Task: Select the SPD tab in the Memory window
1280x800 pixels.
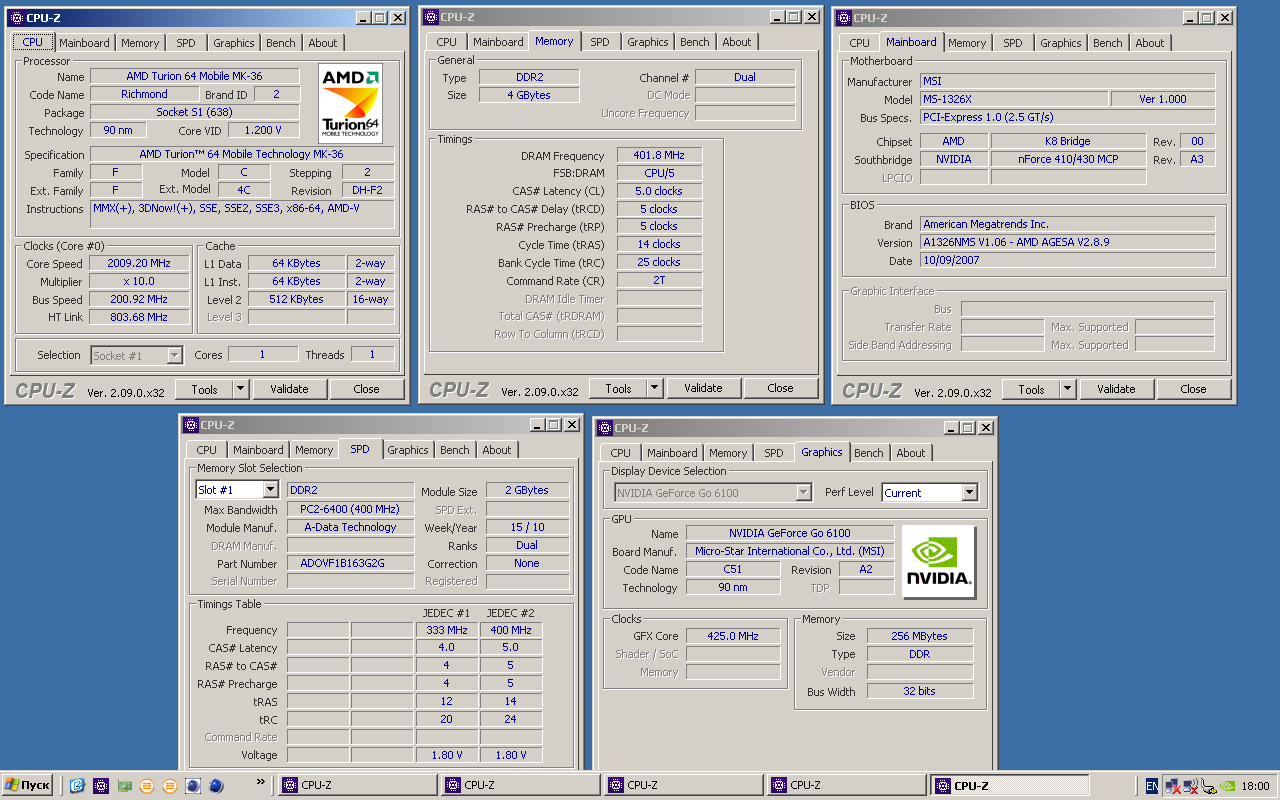Action: tap(599, 42)
